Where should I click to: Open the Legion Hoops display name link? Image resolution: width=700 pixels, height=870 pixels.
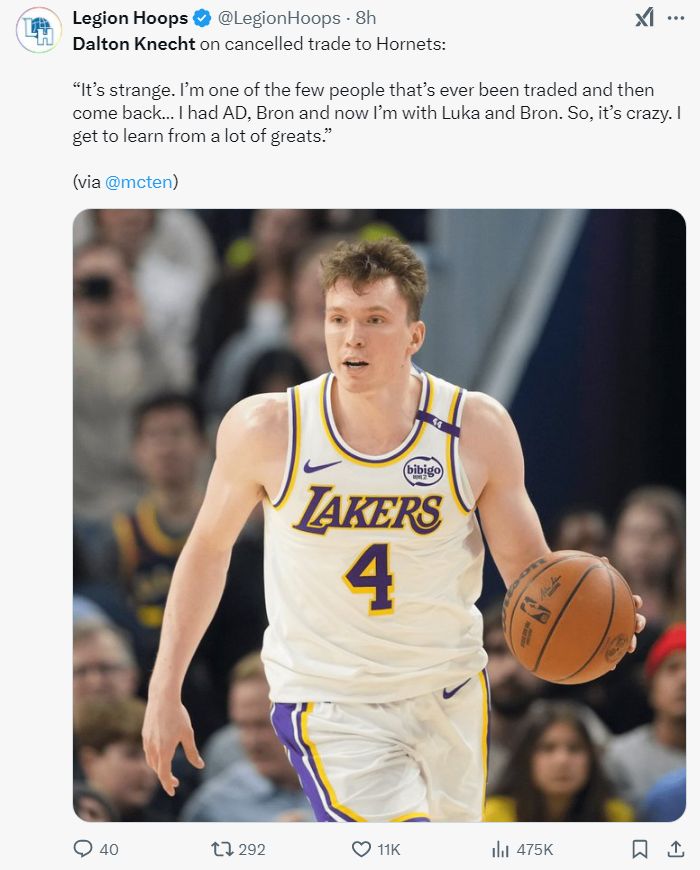pyautogui.click(x=130, y=18)
